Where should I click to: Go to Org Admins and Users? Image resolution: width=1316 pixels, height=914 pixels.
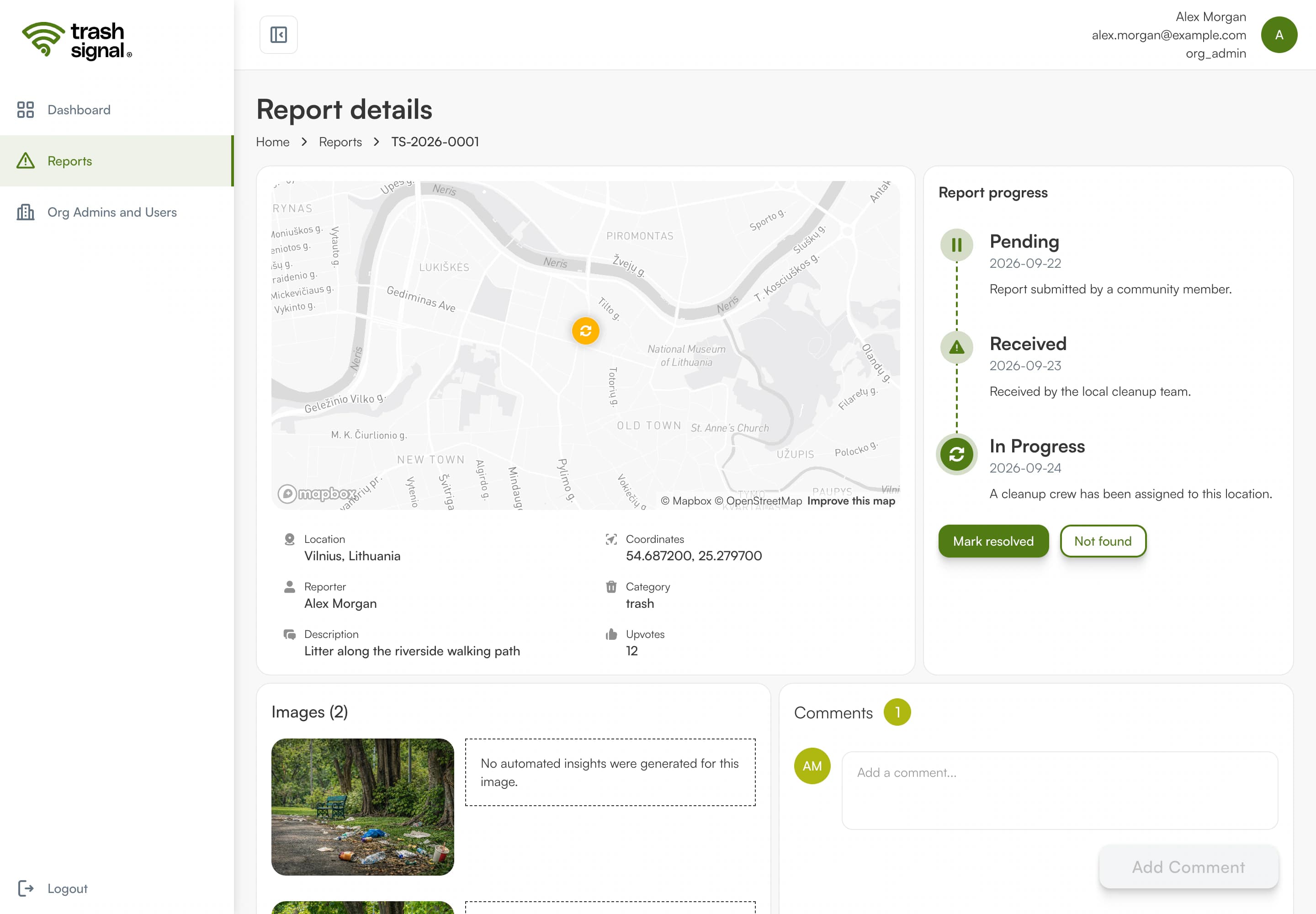[117, 212]
